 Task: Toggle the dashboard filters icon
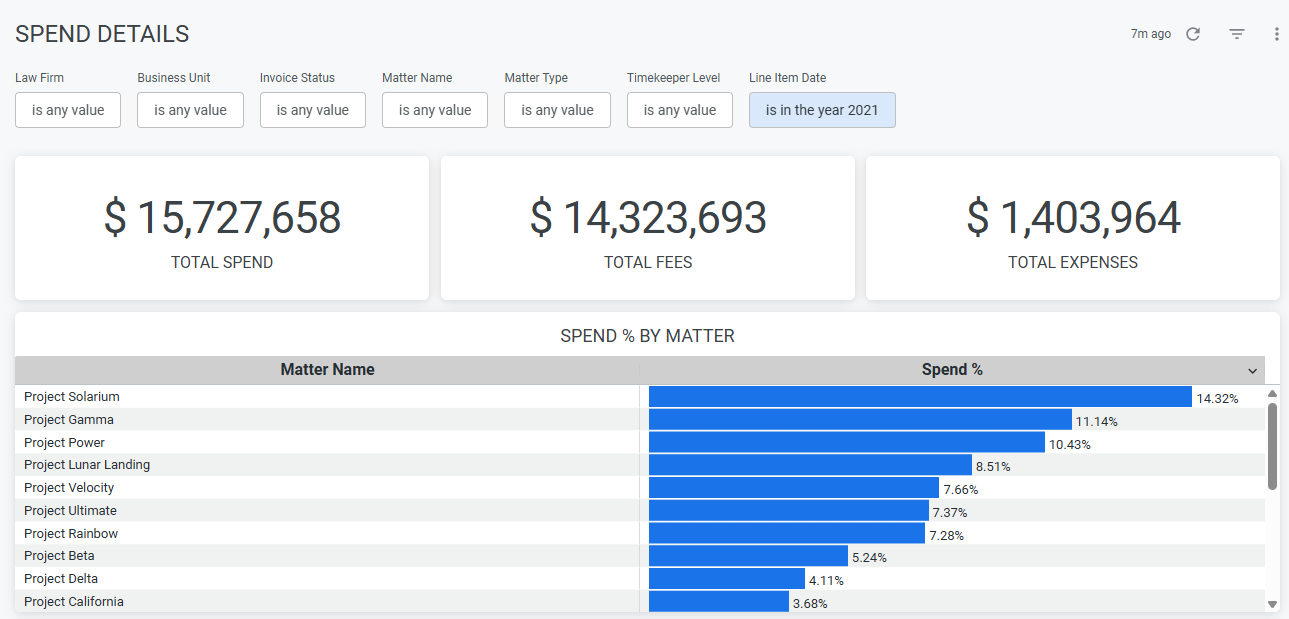pyautogui.click(x=1237, y=34)
